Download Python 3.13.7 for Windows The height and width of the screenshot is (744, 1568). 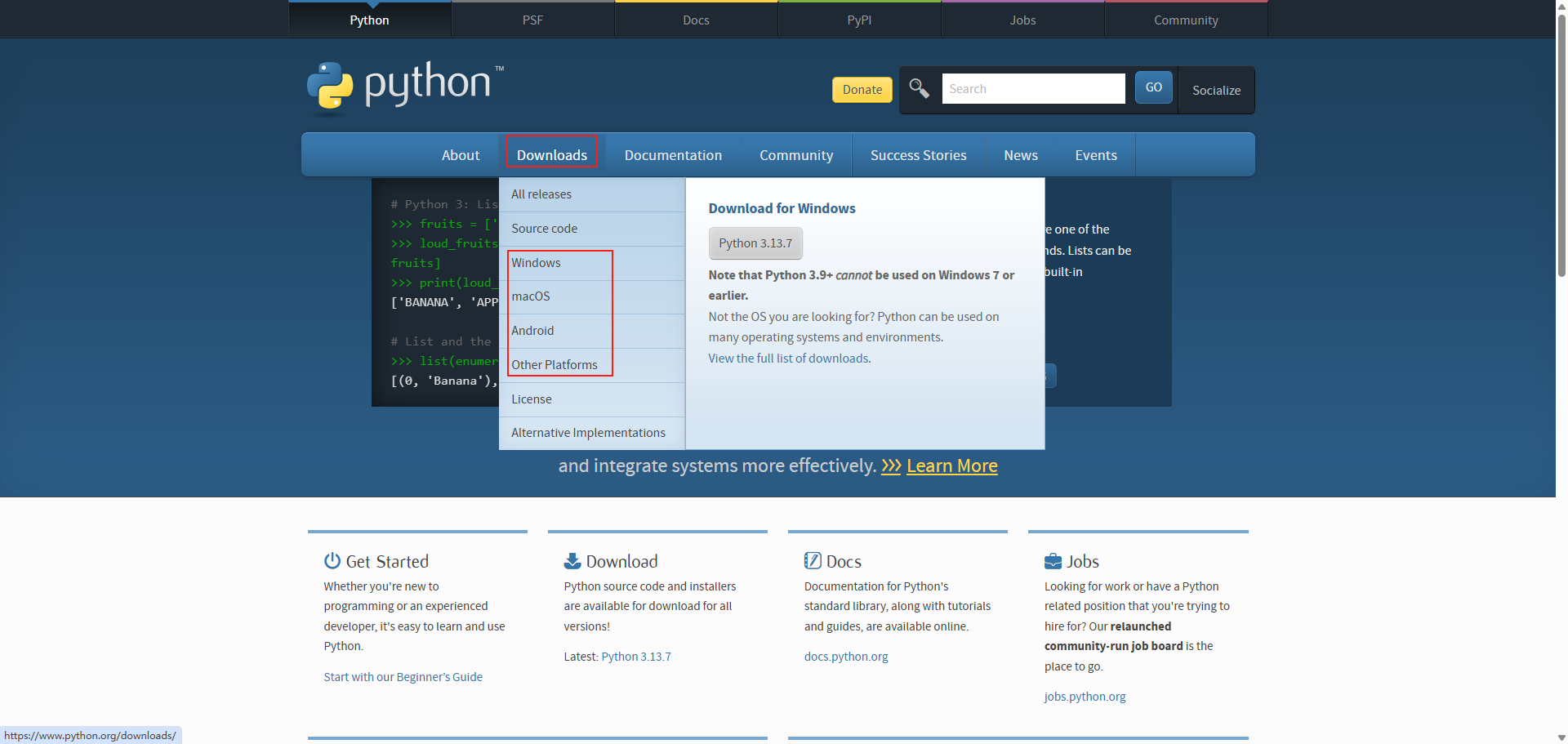(x=755, y=243)
